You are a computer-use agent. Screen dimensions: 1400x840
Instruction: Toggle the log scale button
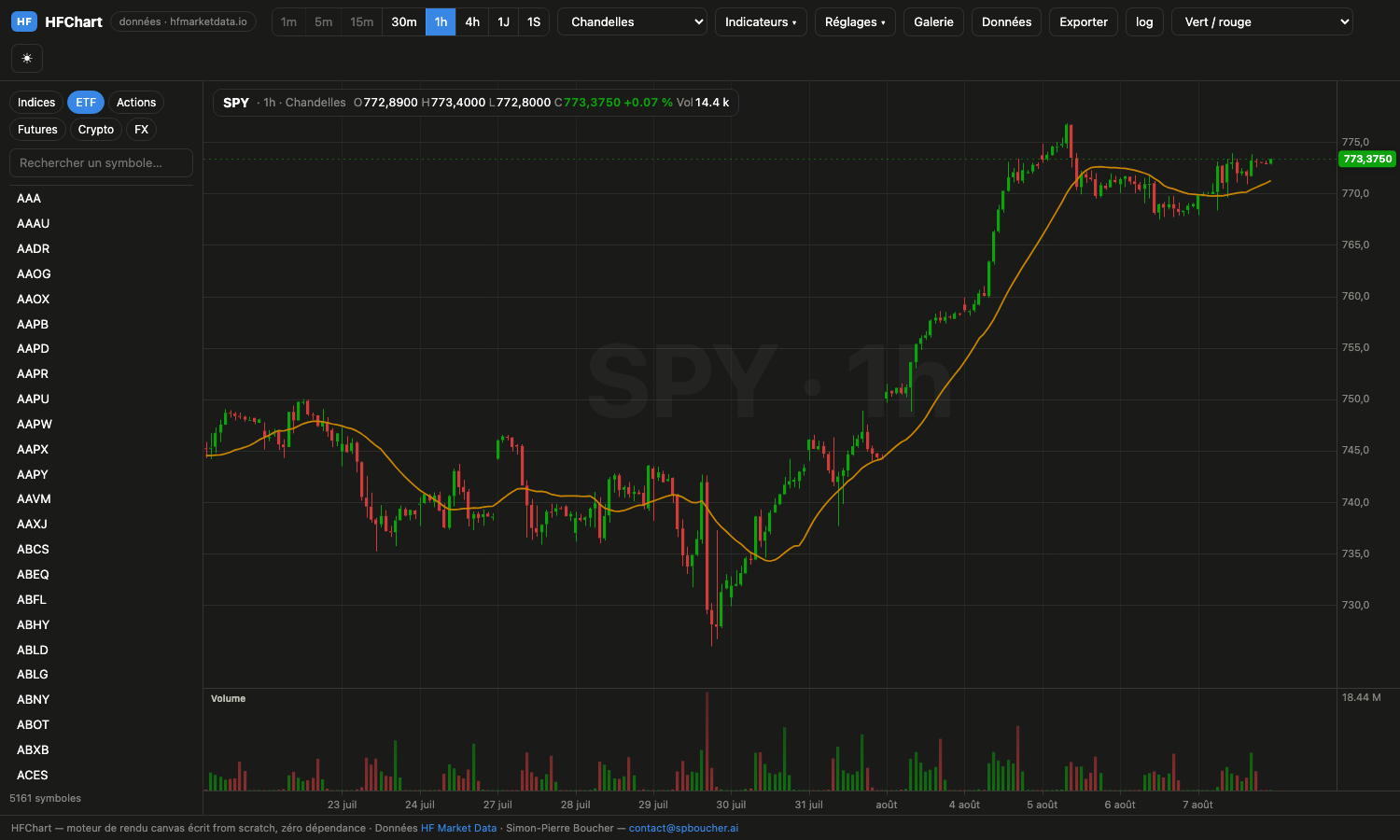click(1144, 21)
